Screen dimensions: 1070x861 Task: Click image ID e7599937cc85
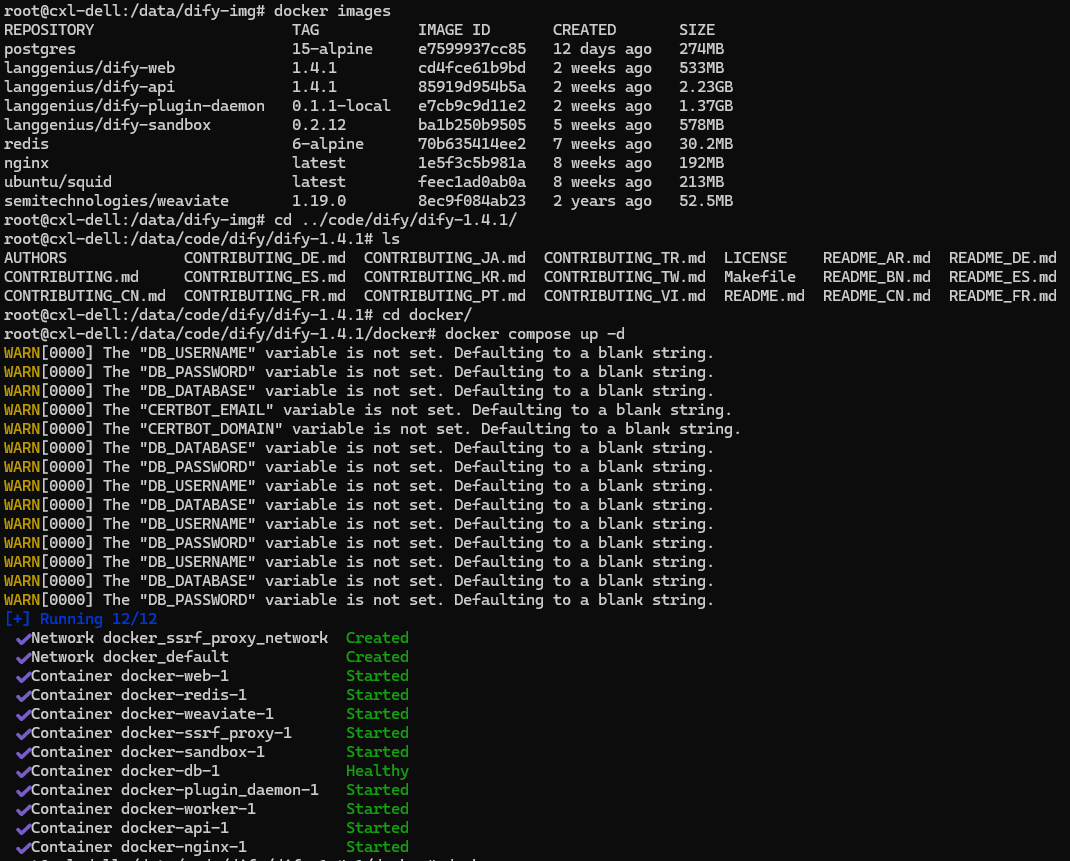(x=472, y=49)
